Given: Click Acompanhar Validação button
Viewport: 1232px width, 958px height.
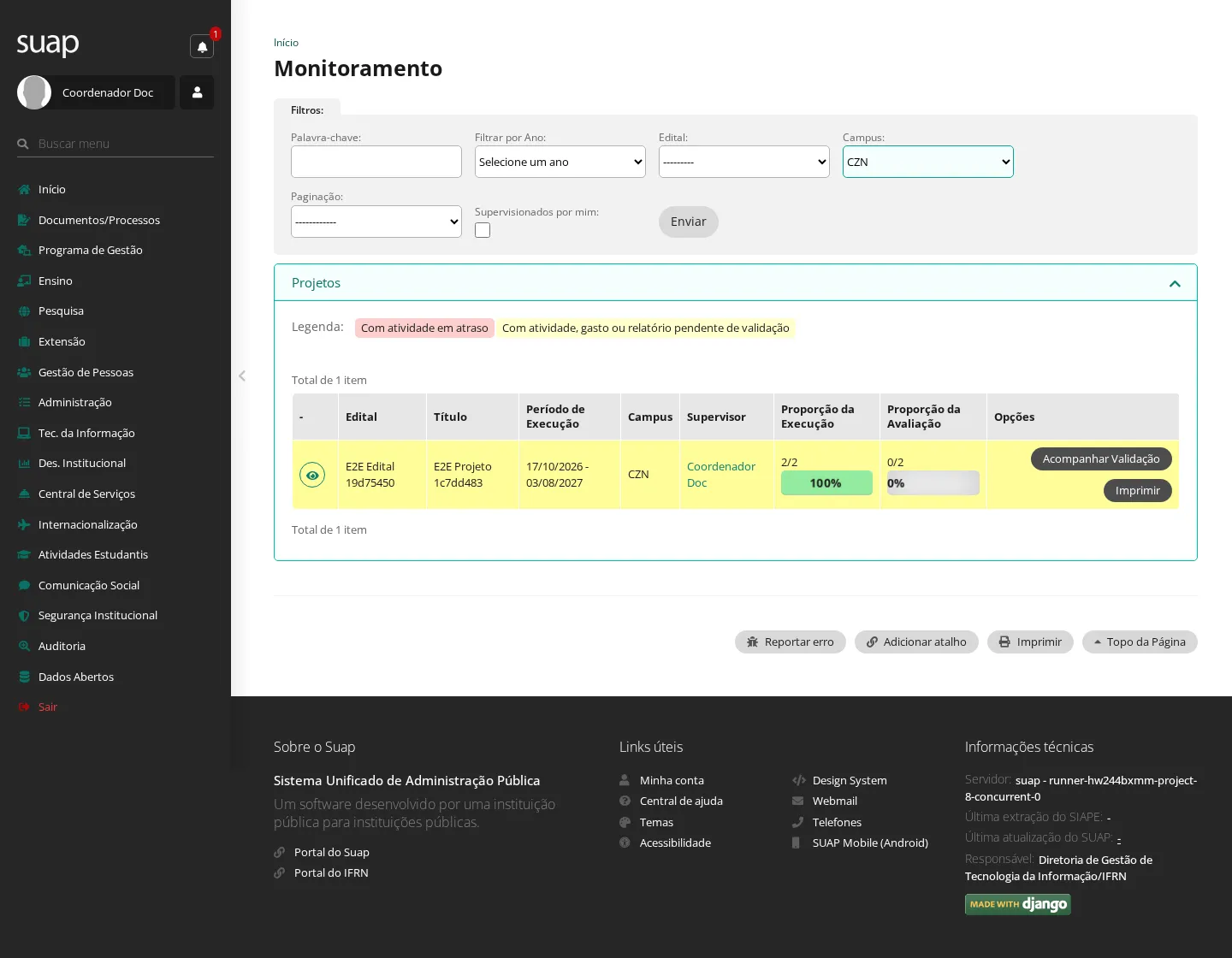Looking at the screenshot, I should (x=1101, y=459).
